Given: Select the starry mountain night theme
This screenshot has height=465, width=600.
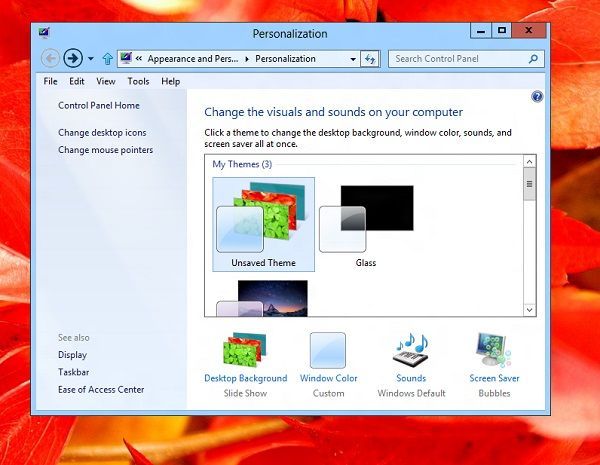Looking at the screenshot, I should [262, 298].
